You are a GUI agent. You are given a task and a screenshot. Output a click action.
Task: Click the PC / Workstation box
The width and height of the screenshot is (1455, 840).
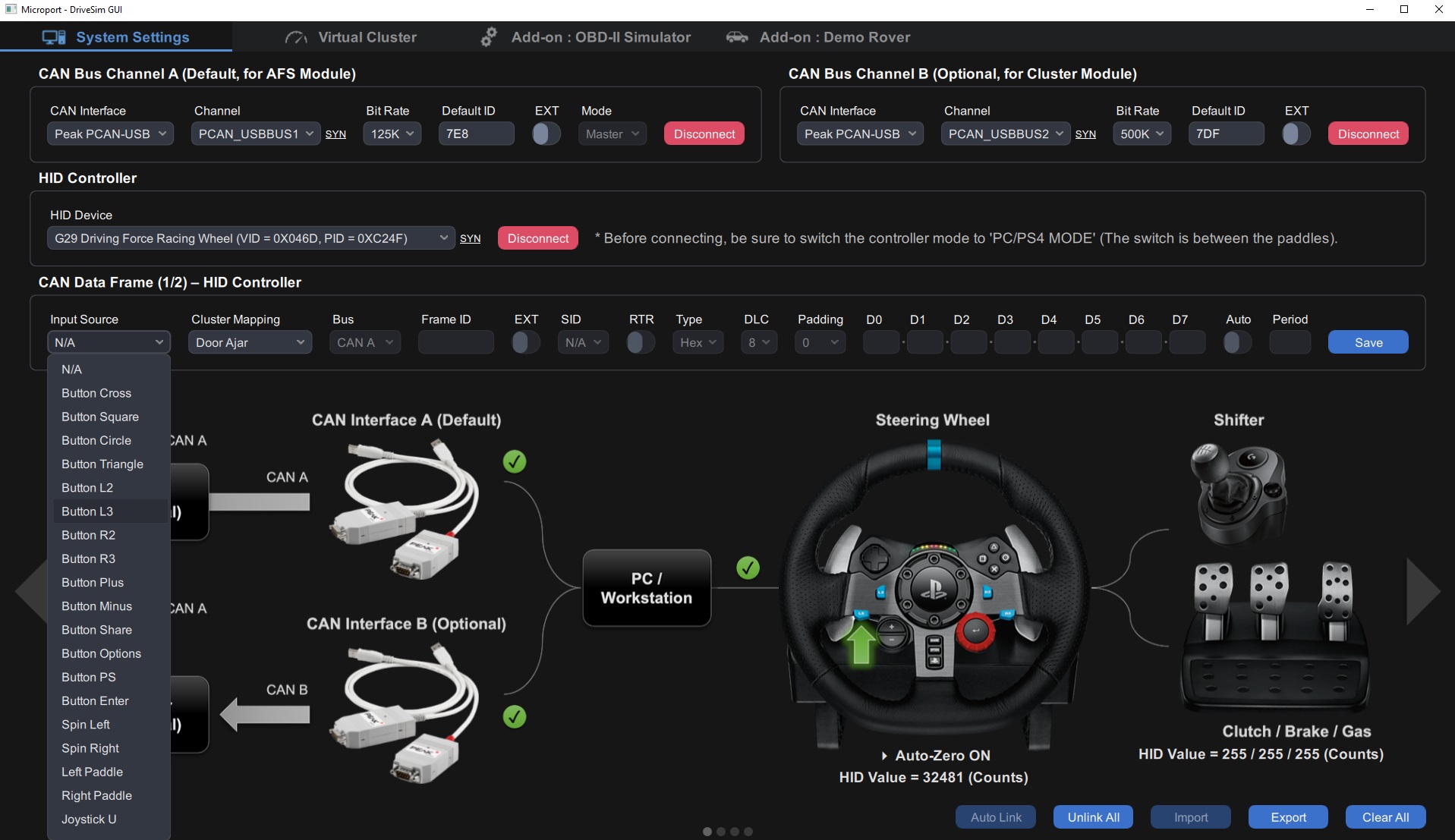click(647, 588)
